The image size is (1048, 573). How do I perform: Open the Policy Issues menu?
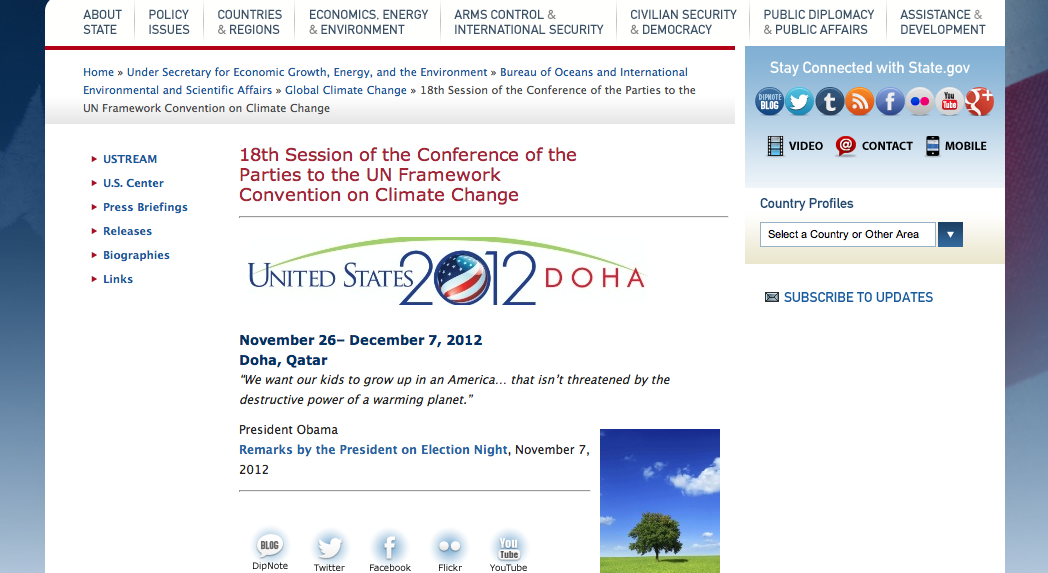click(x=169, y=22)
